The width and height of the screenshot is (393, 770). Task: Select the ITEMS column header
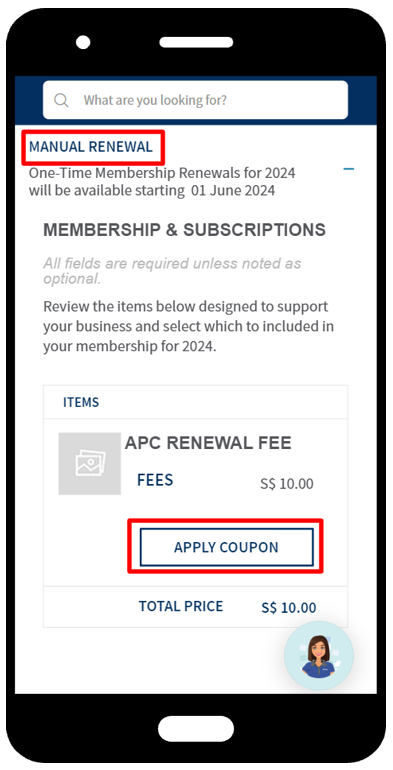coord(81,402)
